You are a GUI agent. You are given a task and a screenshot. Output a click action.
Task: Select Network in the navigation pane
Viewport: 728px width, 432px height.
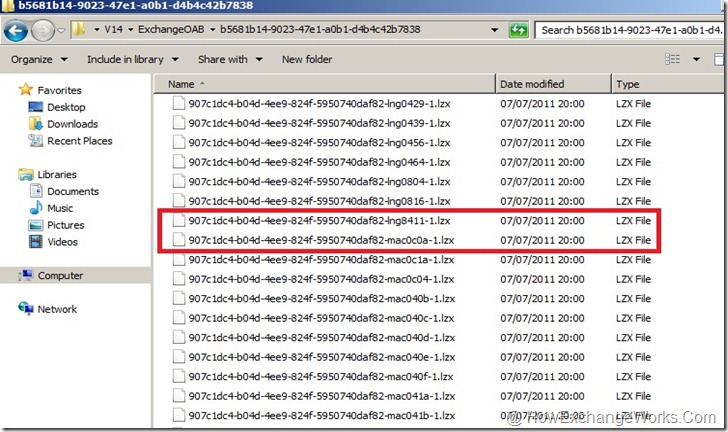click(x=57, y=309)
